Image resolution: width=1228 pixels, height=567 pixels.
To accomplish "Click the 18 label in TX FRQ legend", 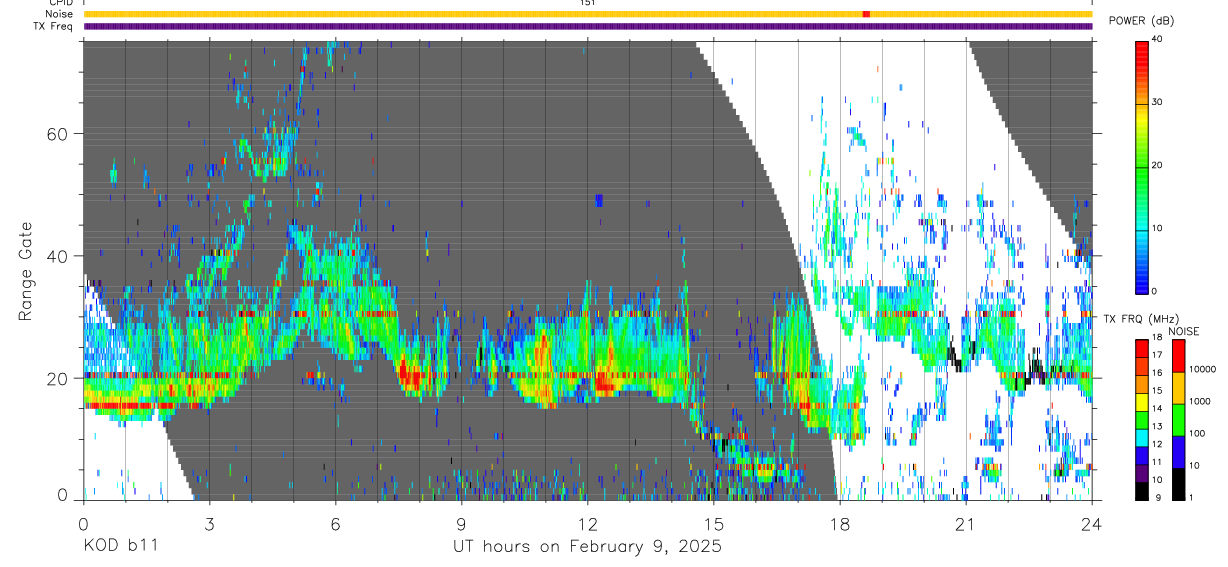I will (1156, 339).
